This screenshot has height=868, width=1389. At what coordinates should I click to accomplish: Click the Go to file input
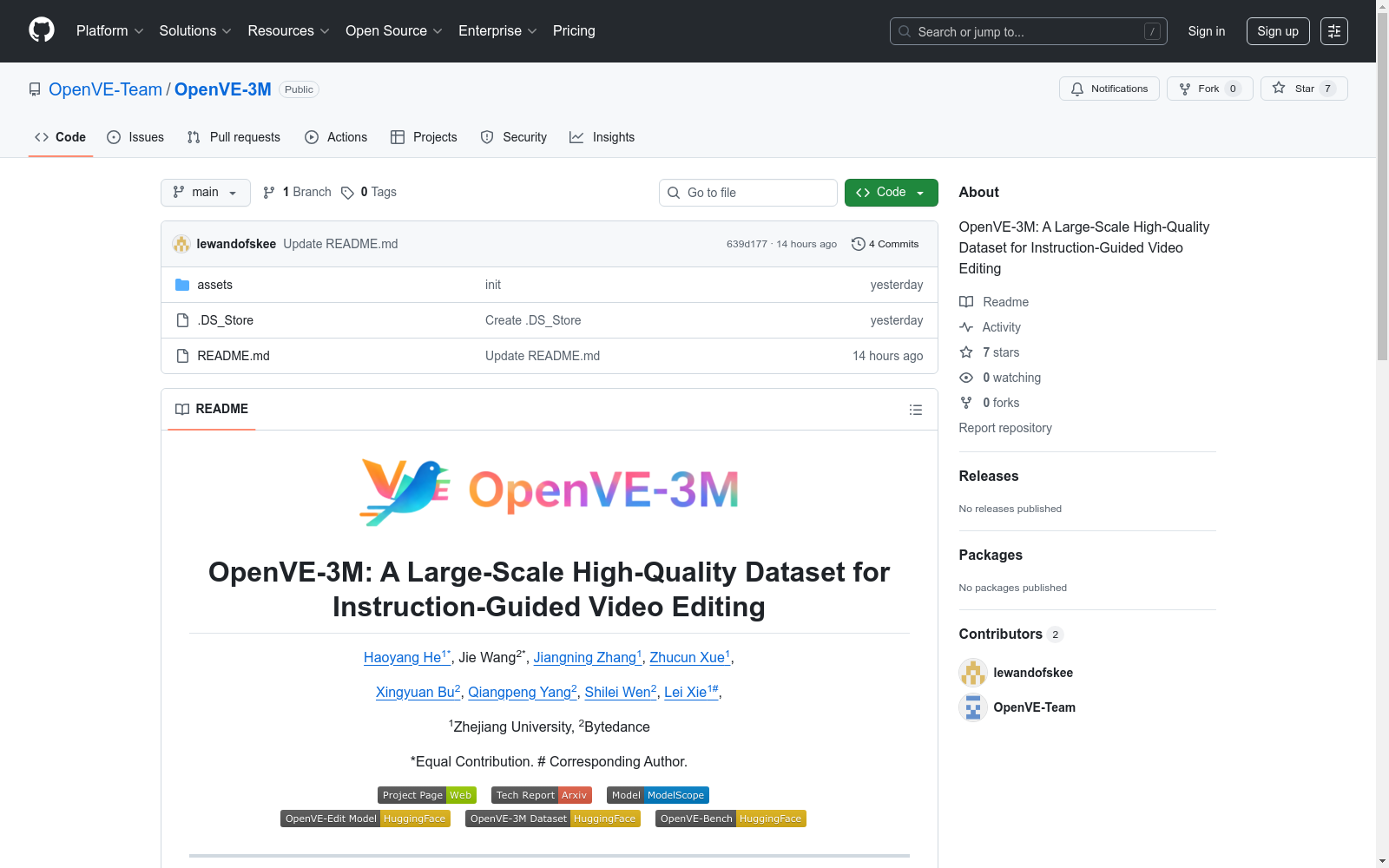[x=748, y=193]
